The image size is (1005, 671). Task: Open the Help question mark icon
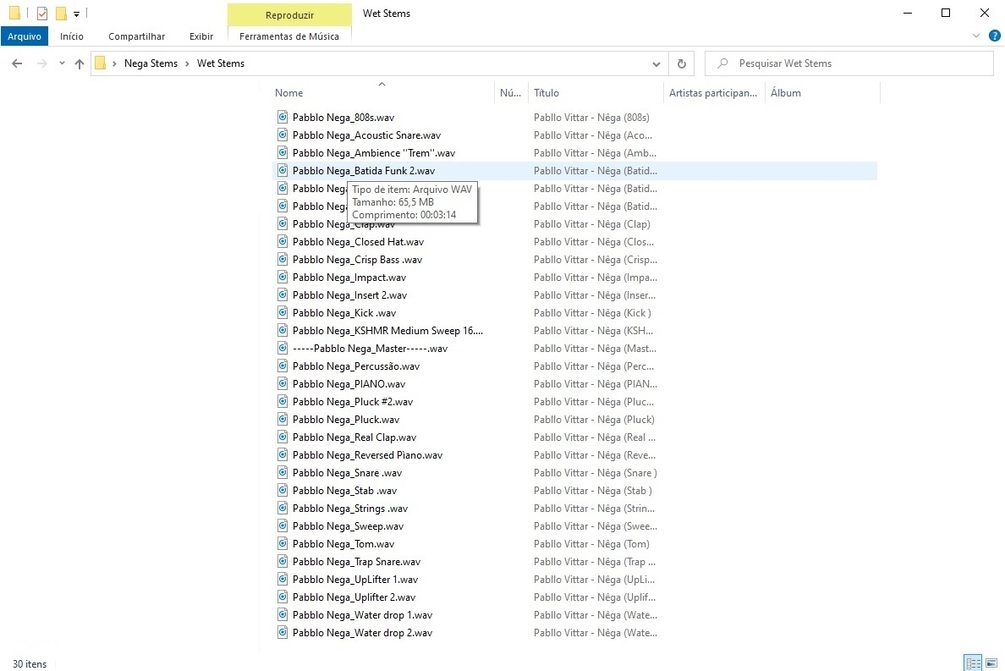click(x=995, y=36)
